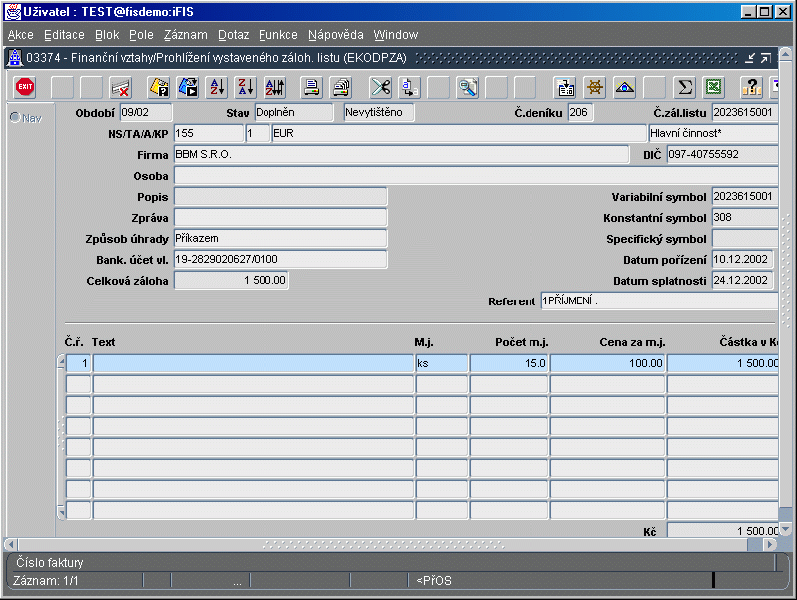Click the Excel export icon
Image resolution: width=797 pixels, height=600 pixels.
tap(712, 87)
